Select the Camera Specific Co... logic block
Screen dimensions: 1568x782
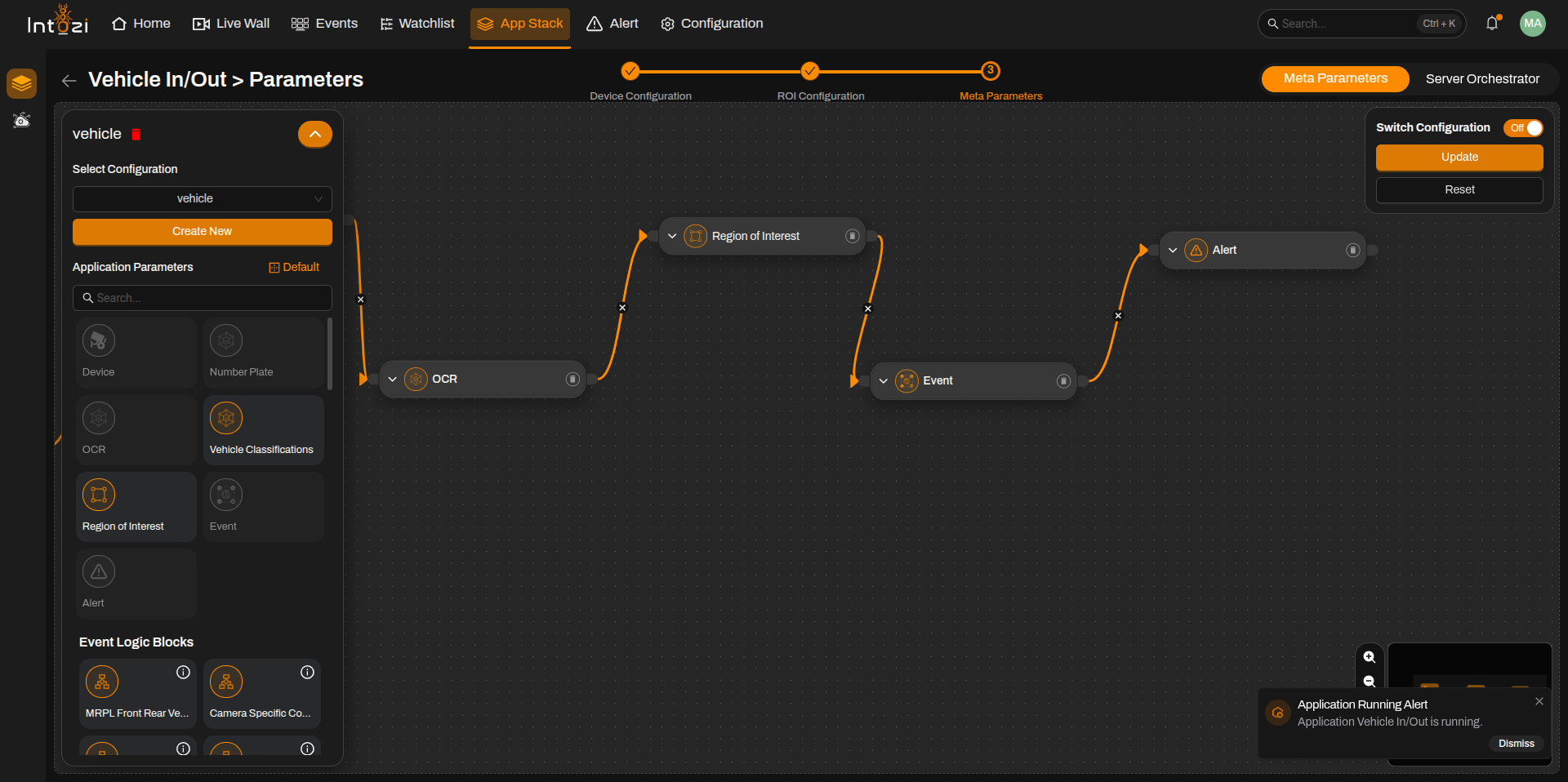[262, 694]
